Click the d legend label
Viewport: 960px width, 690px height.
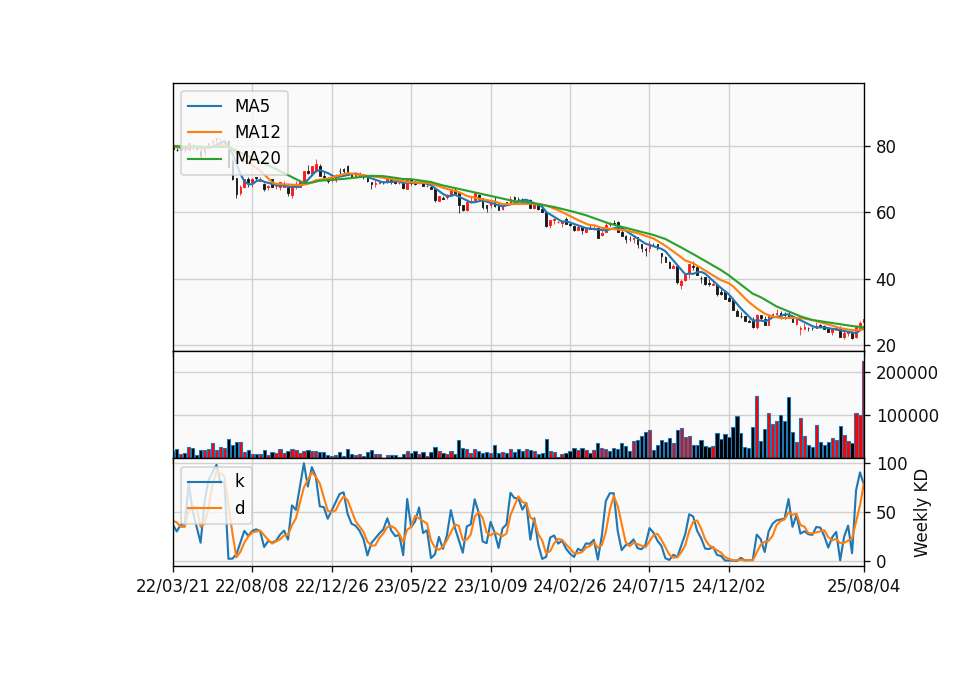239,508
